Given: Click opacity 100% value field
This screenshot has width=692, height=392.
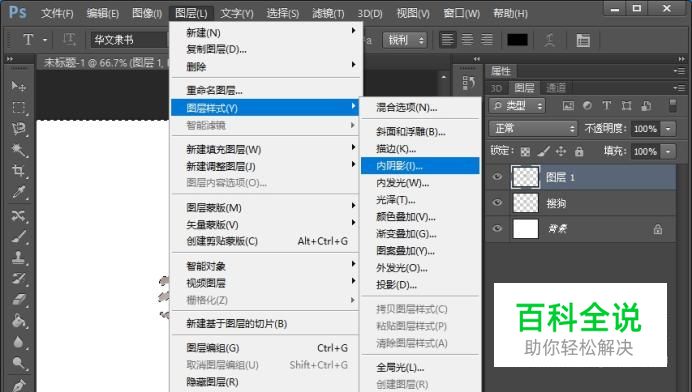Looking at the screenshot, I should [x=645, y=129].
